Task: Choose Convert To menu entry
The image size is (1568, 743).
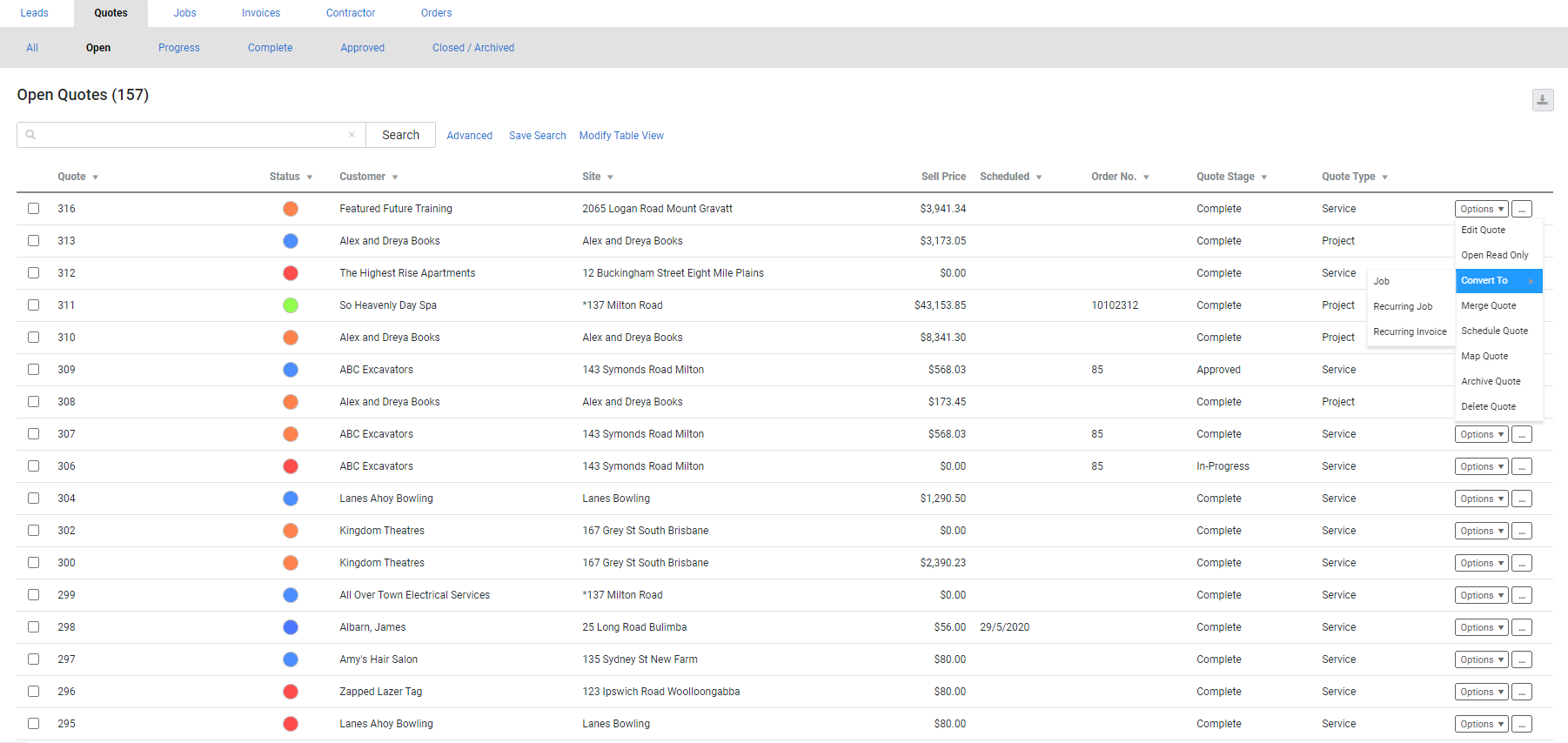Action: coord(1498,281)
